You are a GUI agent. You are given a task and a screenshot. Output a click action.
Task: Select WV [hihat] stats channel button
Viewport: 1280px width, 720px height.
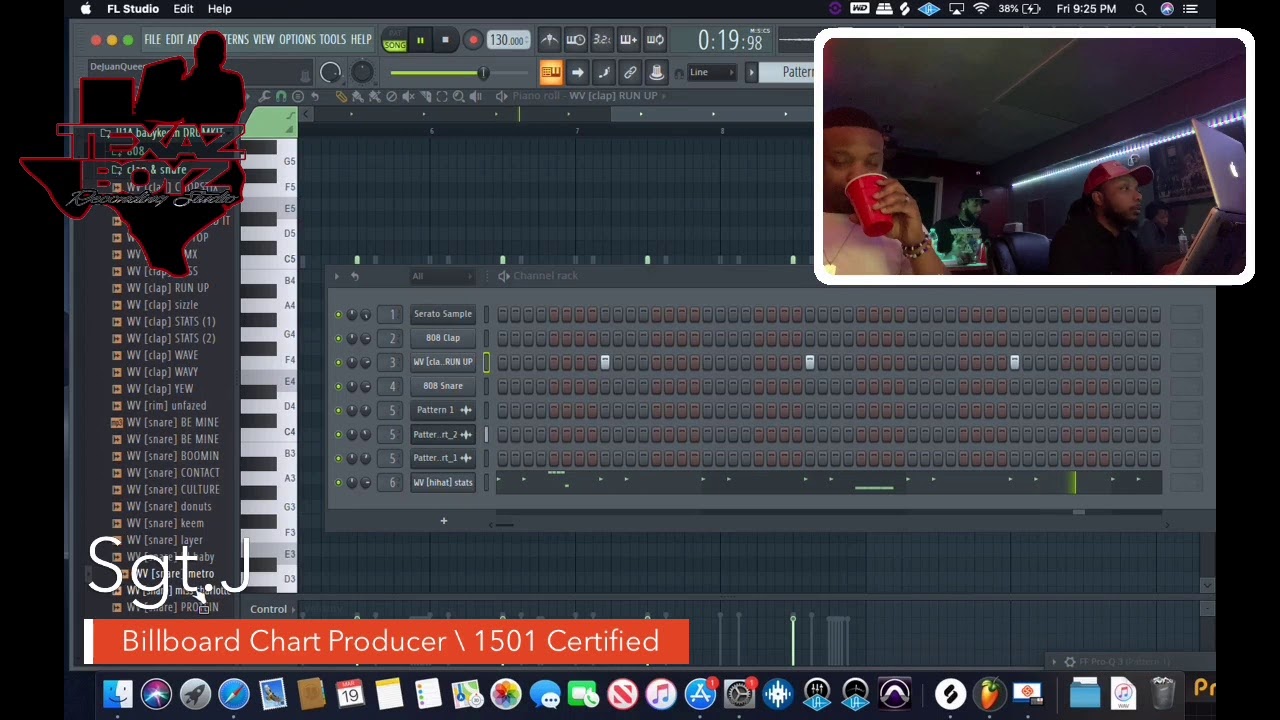pyautogui.click(x=443, y=482)
